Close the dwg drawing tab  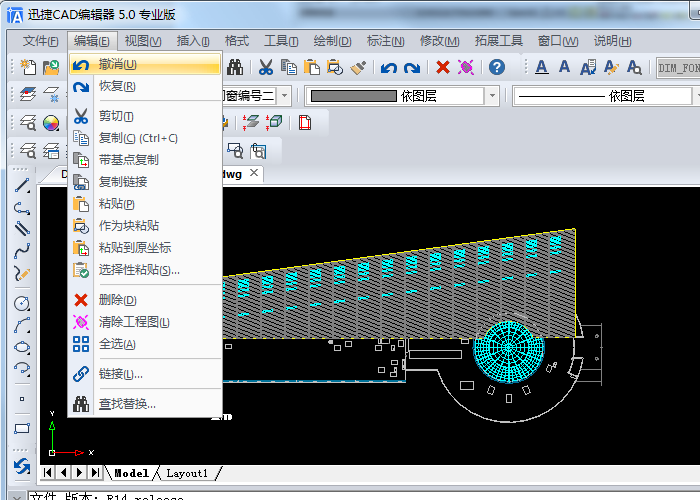pyautogui.click(x=254, y=172)
